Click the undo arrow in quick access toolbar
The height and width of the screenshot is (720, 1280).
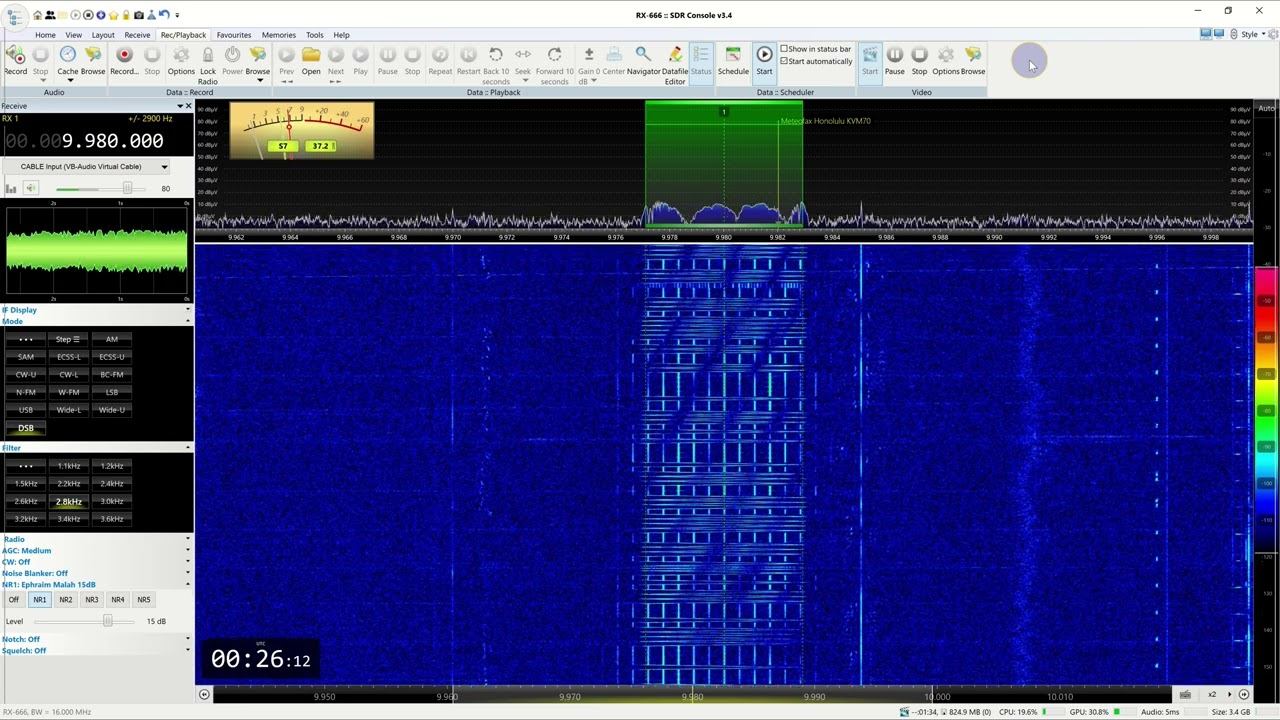tap(164, 15)
